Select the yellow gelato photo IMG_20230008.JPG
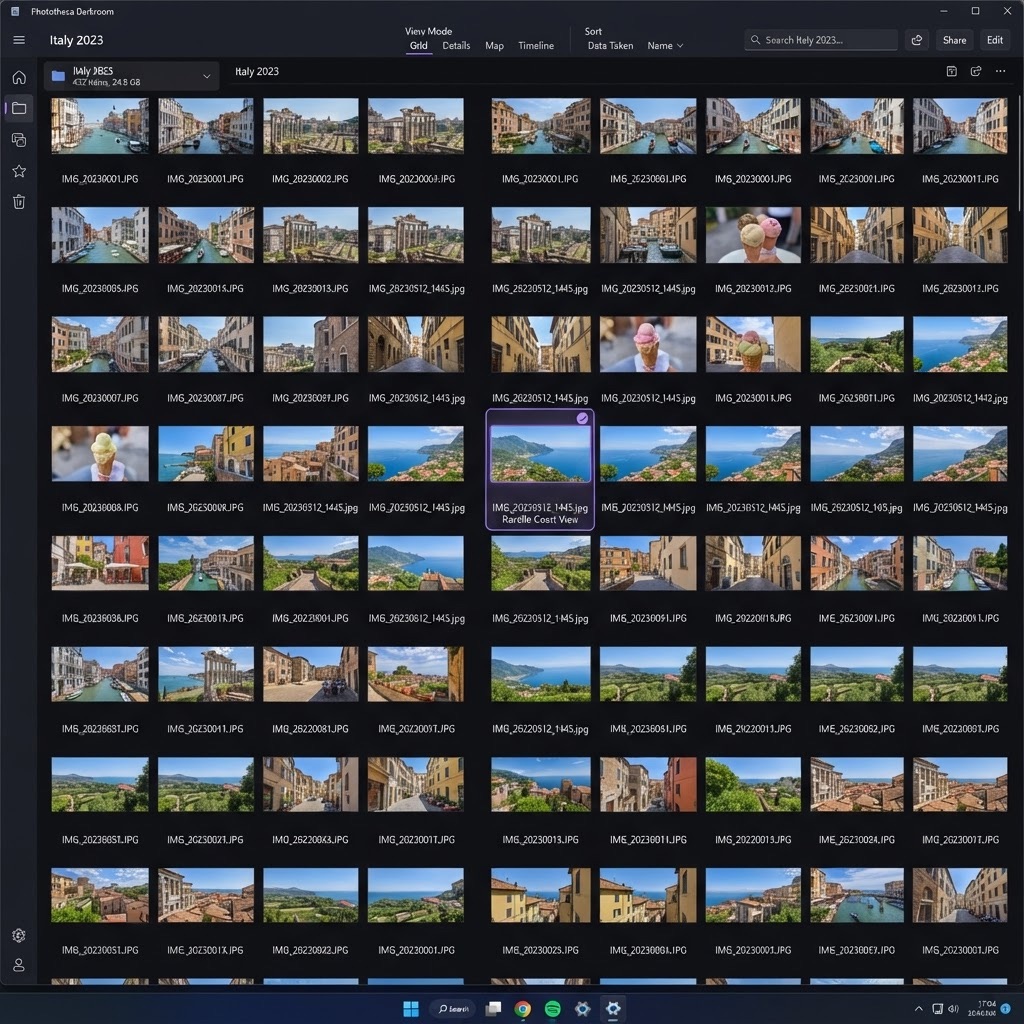The image size is (1024, 1024). coord(100,454)
